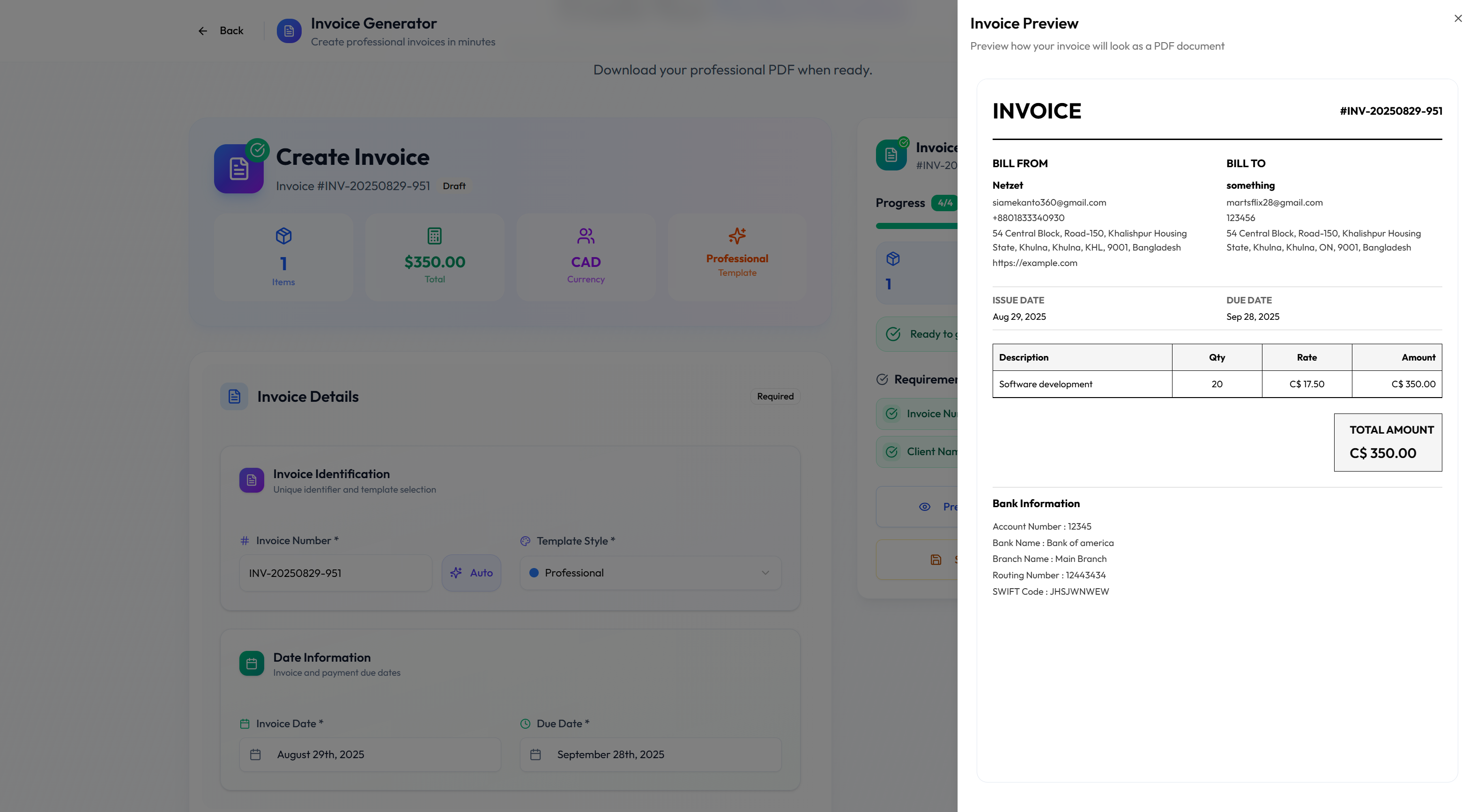Click the save icon button
1477x812 pixels.
tap(936, 560)
